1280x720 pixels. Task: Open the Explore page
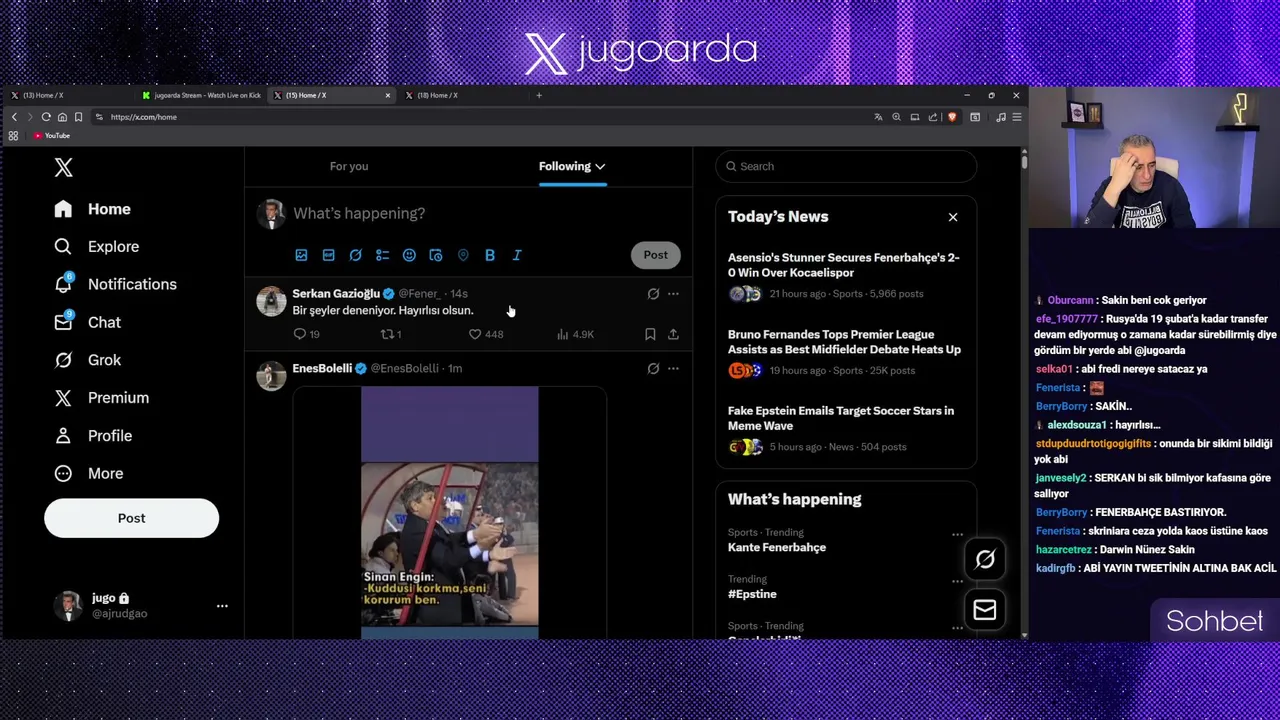pyautogui.click(x=97, y=247)
